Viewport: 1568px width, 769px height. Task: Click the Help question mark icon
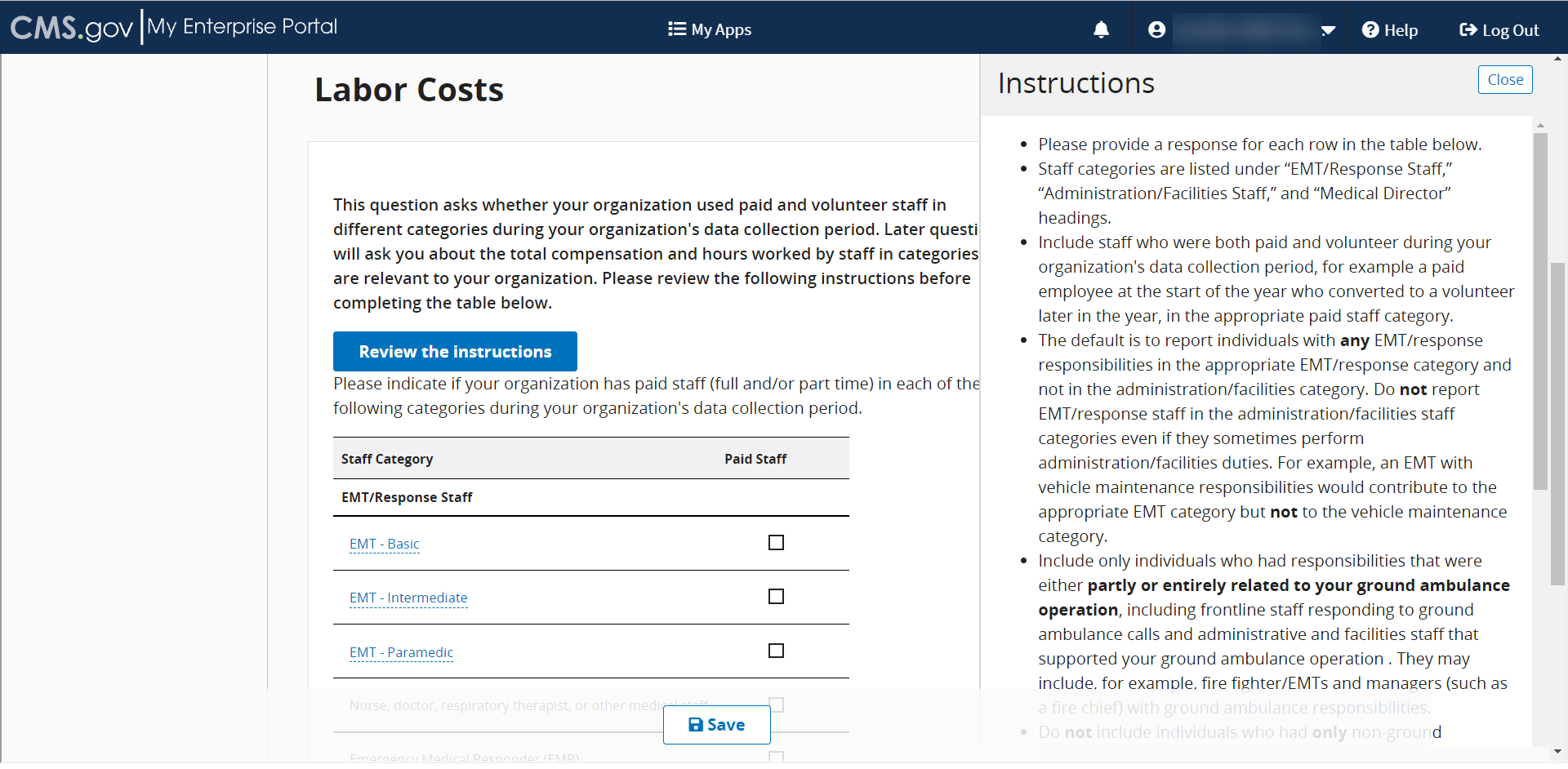click(1370, 30)
